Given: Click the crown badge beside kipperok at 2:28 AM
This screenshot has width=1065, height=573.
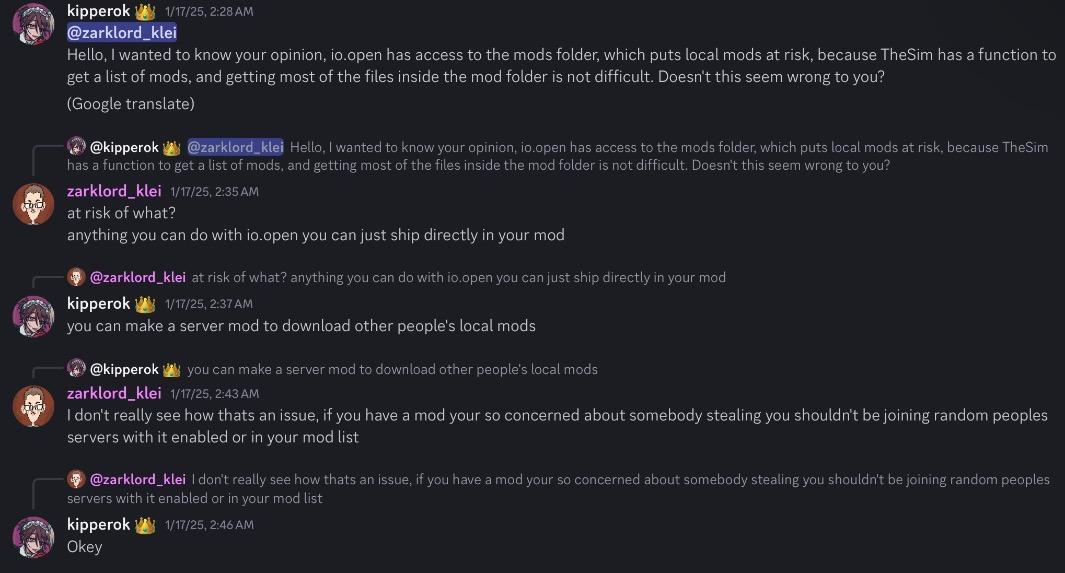Looking at the screenshot, I should point(146,11).
